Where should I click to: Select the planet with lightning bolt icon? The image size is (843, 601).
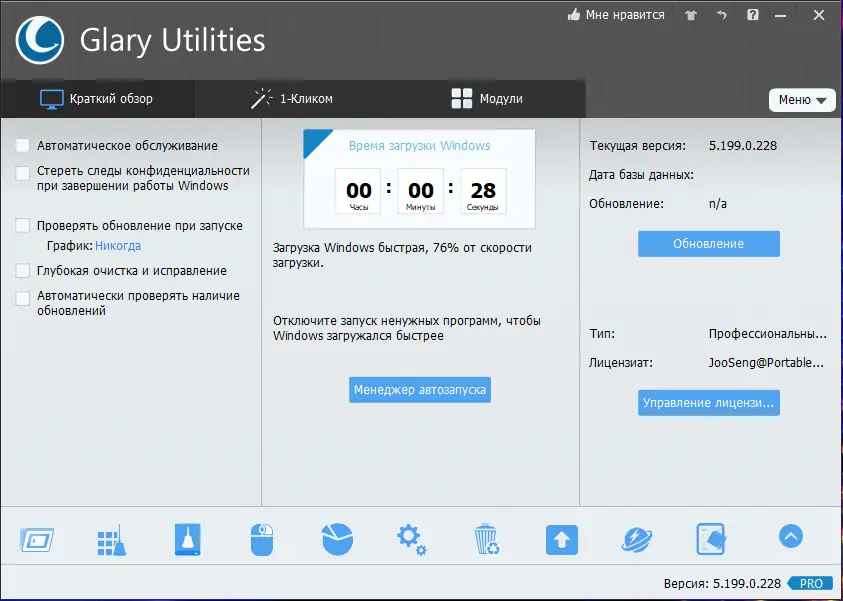636,538
